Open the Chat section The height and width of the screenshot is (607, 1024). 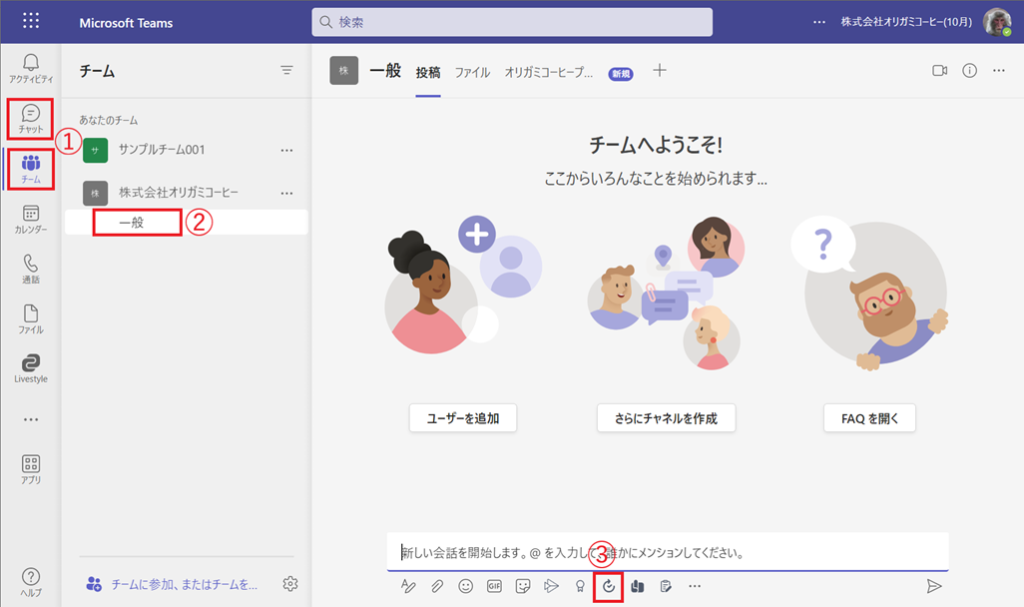[30, 119]
